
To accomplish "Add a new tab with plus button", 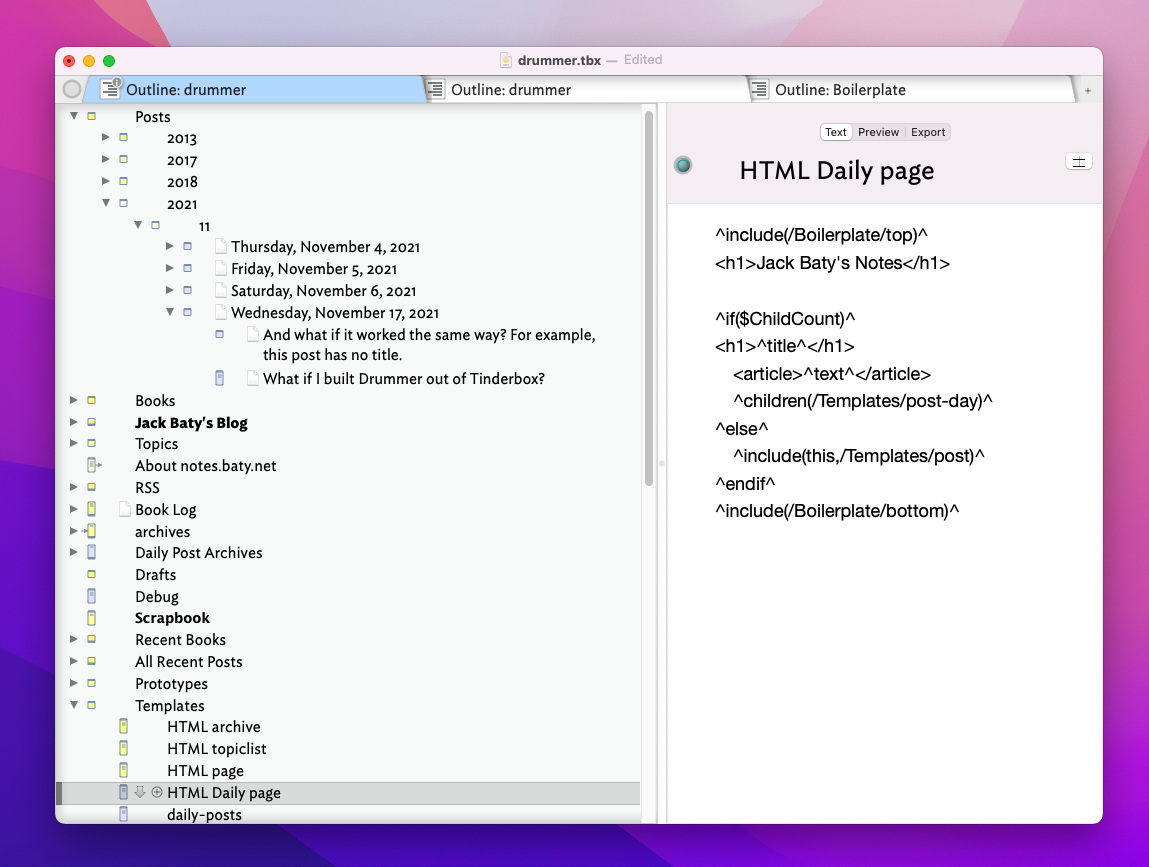I will tap(1088, 90).
